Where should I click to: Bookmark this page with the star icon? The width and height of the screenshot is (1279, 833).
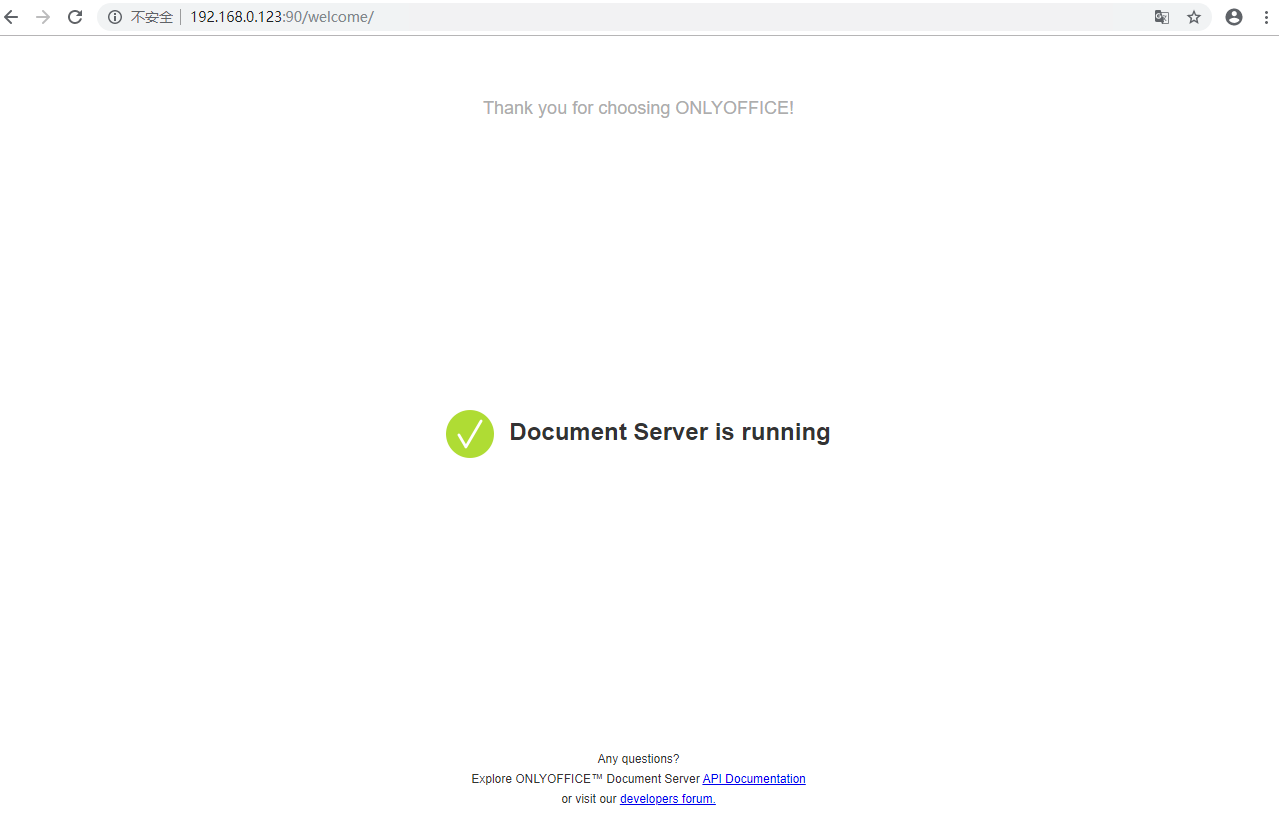coord(1194,17)
